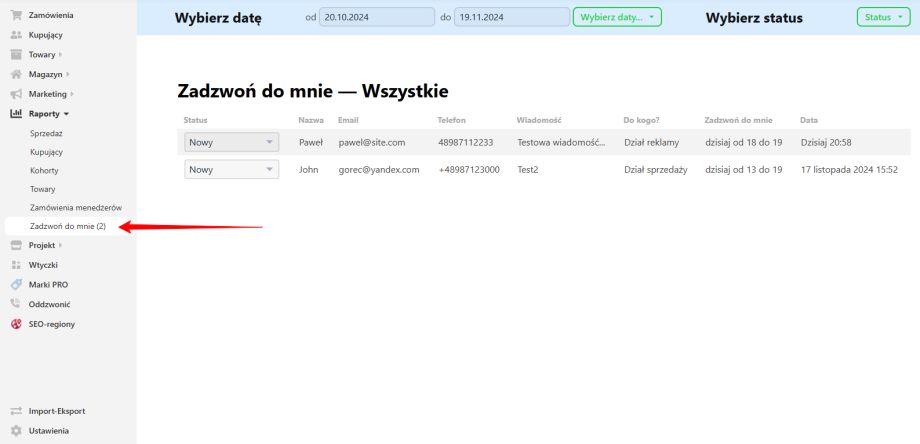Open the Sprzedaż report submenu item
The image size is (920, 444).
point(47,133)
